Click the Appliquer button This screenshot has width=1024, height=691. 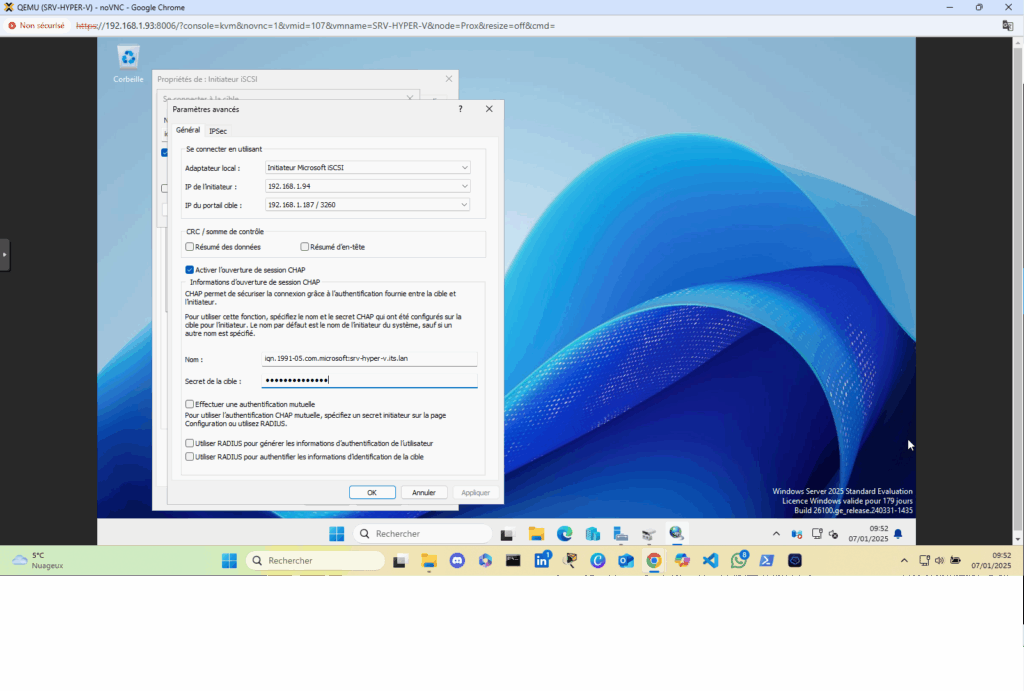click(475, 492)
